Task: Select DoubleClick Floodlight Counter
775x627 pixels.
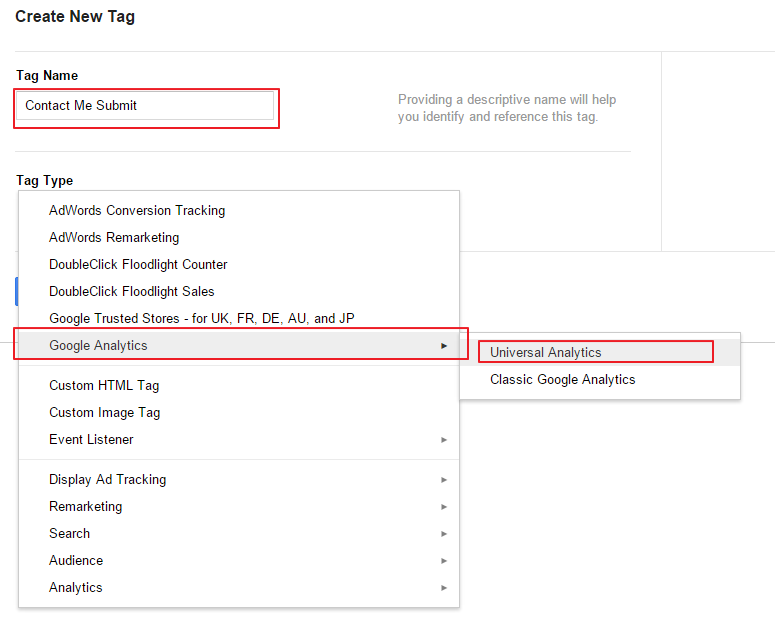Action: pos(239,264)
